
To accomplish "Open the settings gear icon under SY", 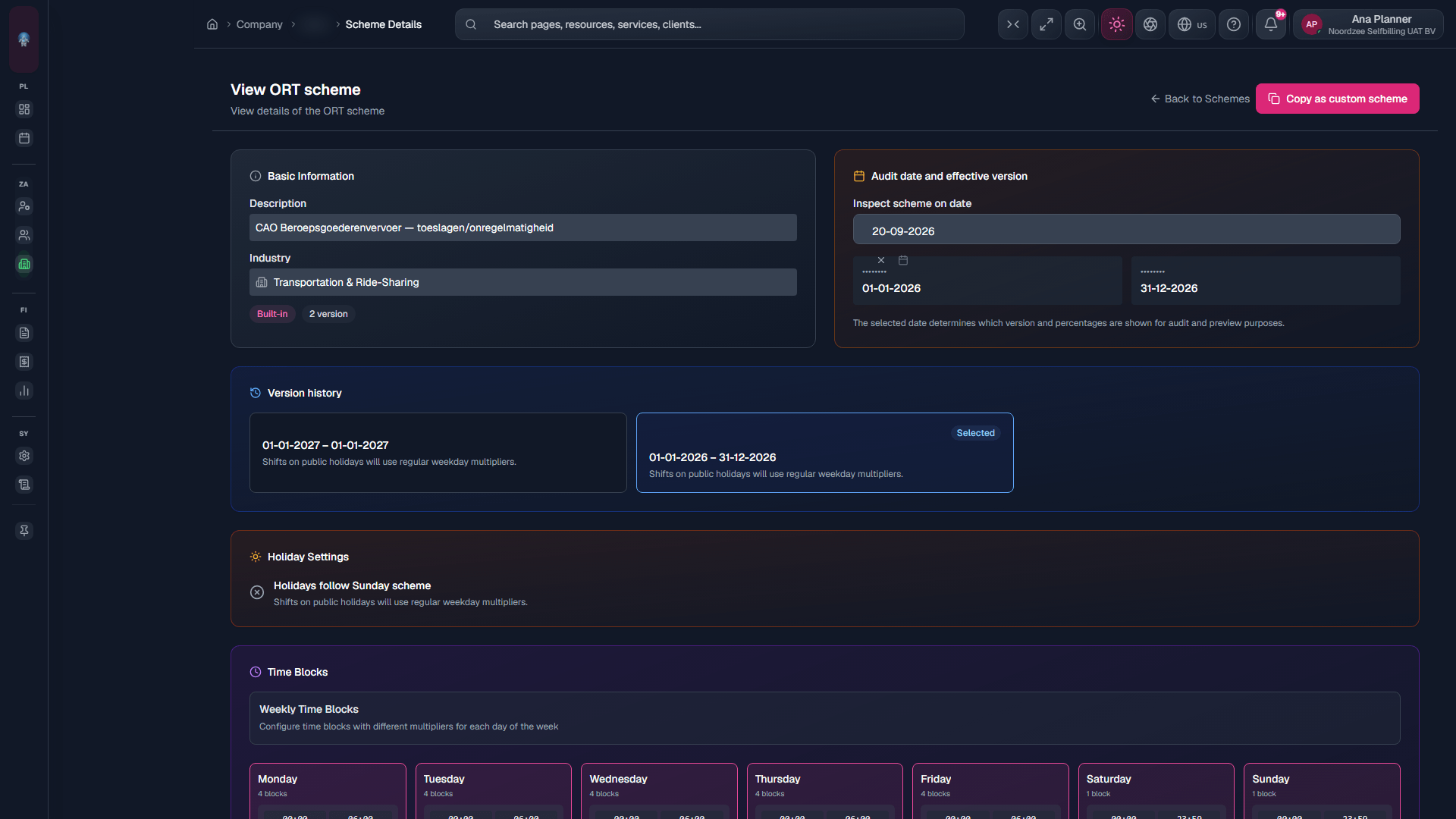I will (x=24, y=456).
